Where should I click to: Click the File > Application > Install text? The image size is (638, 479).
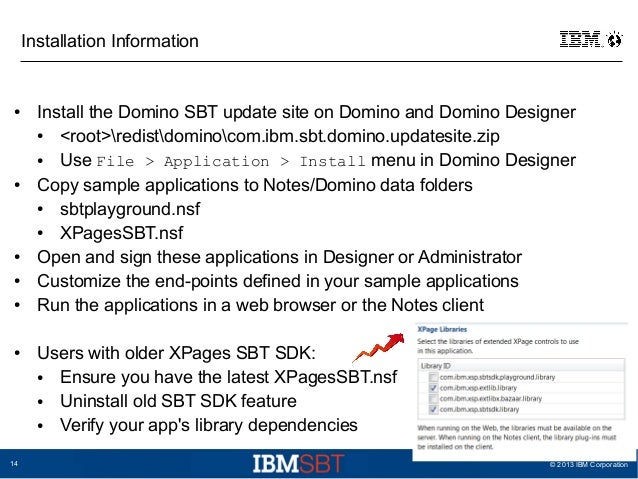click(231, 162)
